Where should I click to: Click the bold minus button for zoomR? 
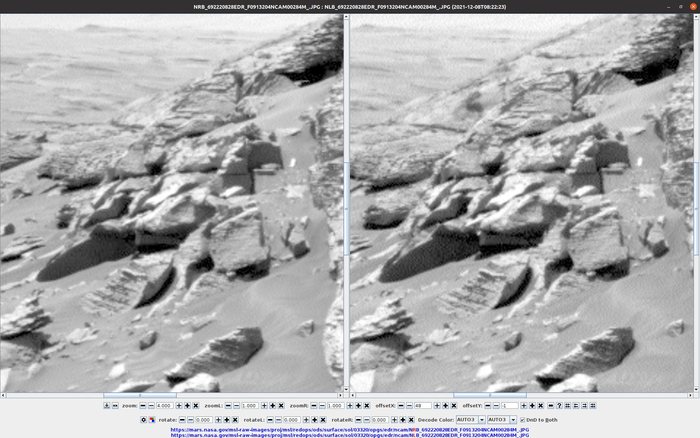pos(313,406)
